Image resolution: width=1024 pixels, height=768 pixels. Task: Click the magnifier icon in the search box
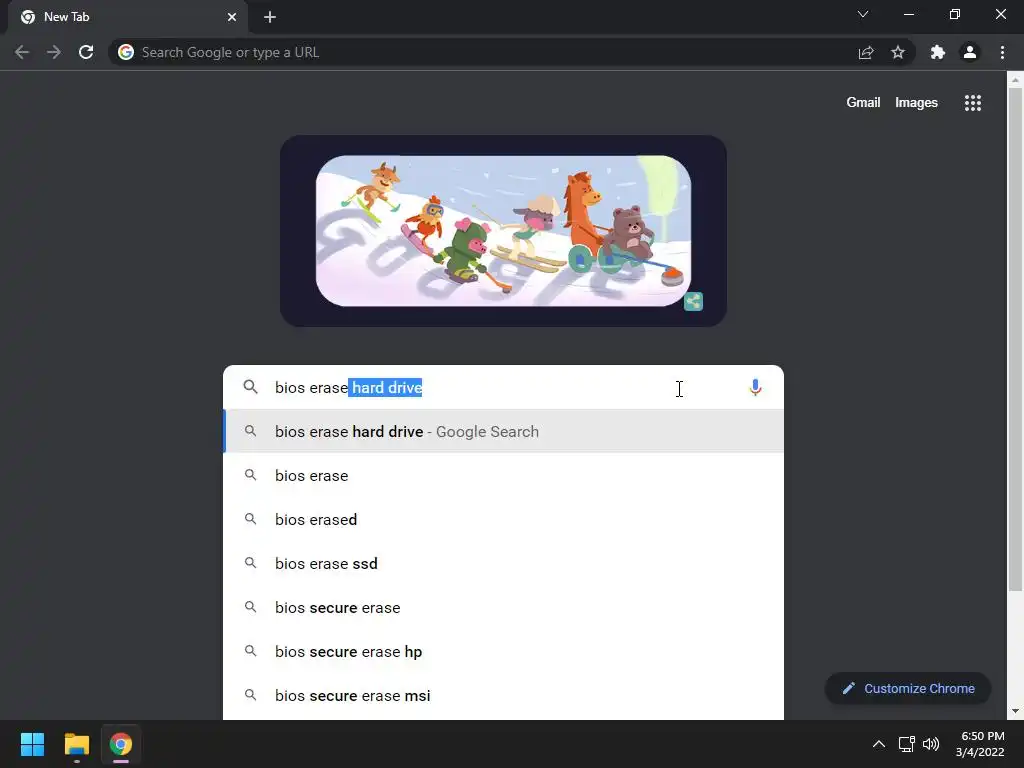pos(251,387)
